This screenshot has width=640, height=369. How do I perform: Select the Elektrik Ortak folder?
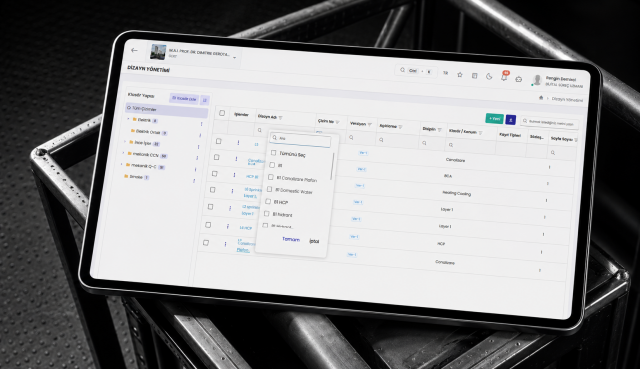pyautogui.click(x=149, y=132)
